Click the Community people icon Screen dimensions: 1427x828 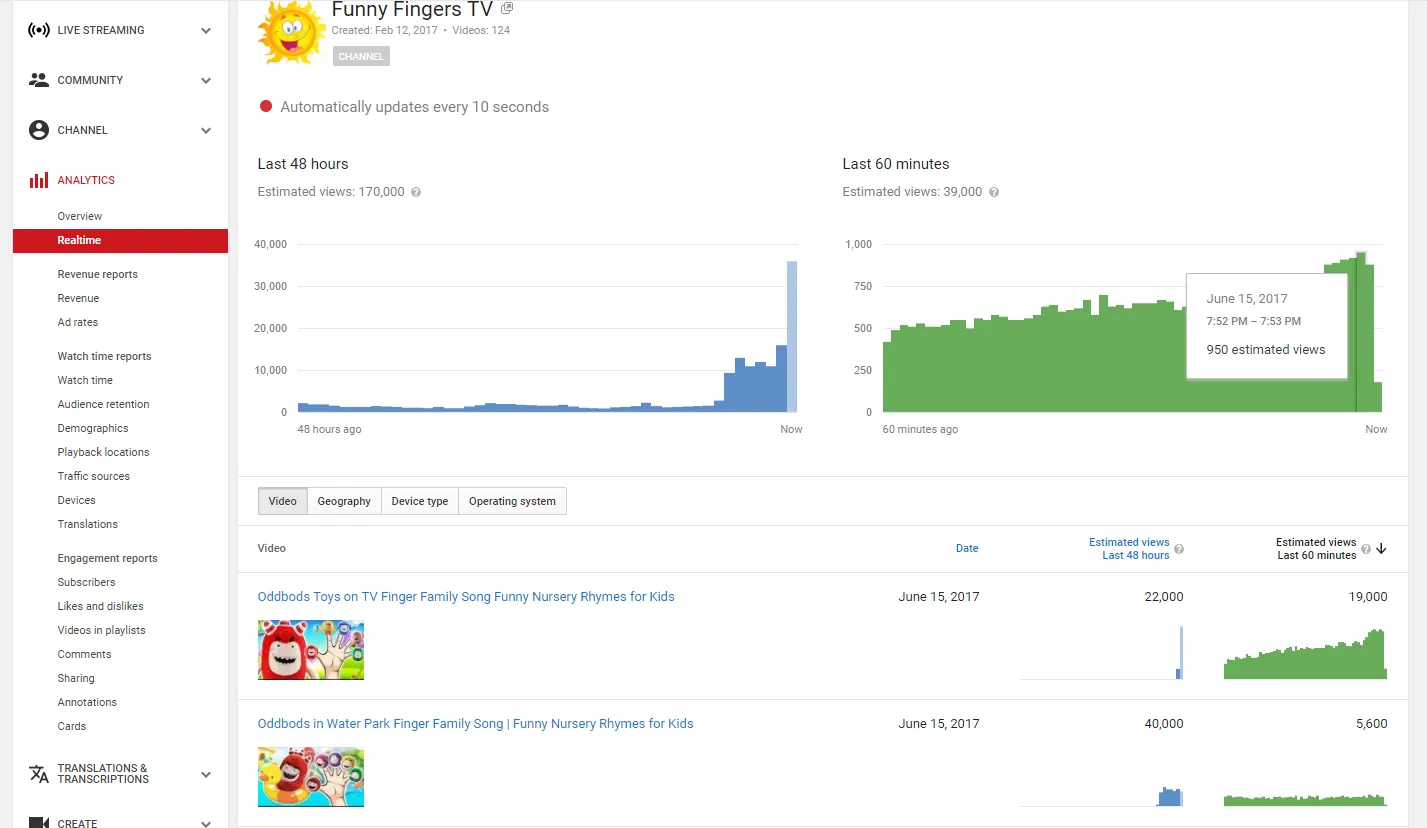tap(38, 80)
